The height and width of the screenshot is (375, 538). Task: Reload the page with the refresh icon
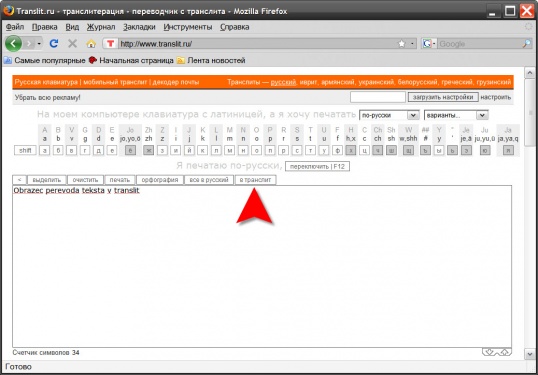pyautogui.click(x=54, y=44)
